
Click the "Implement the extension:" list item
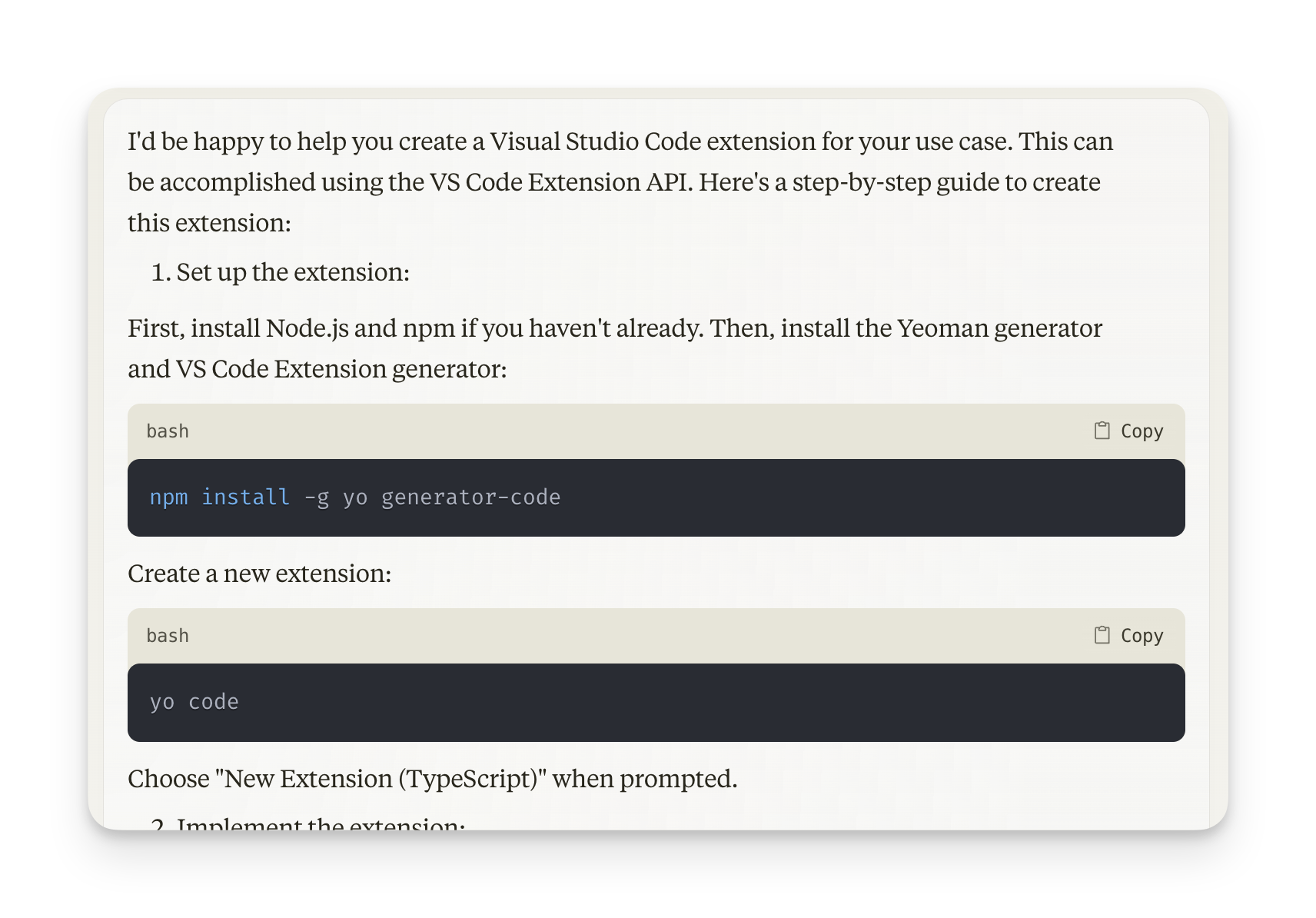tap(321, 824)
